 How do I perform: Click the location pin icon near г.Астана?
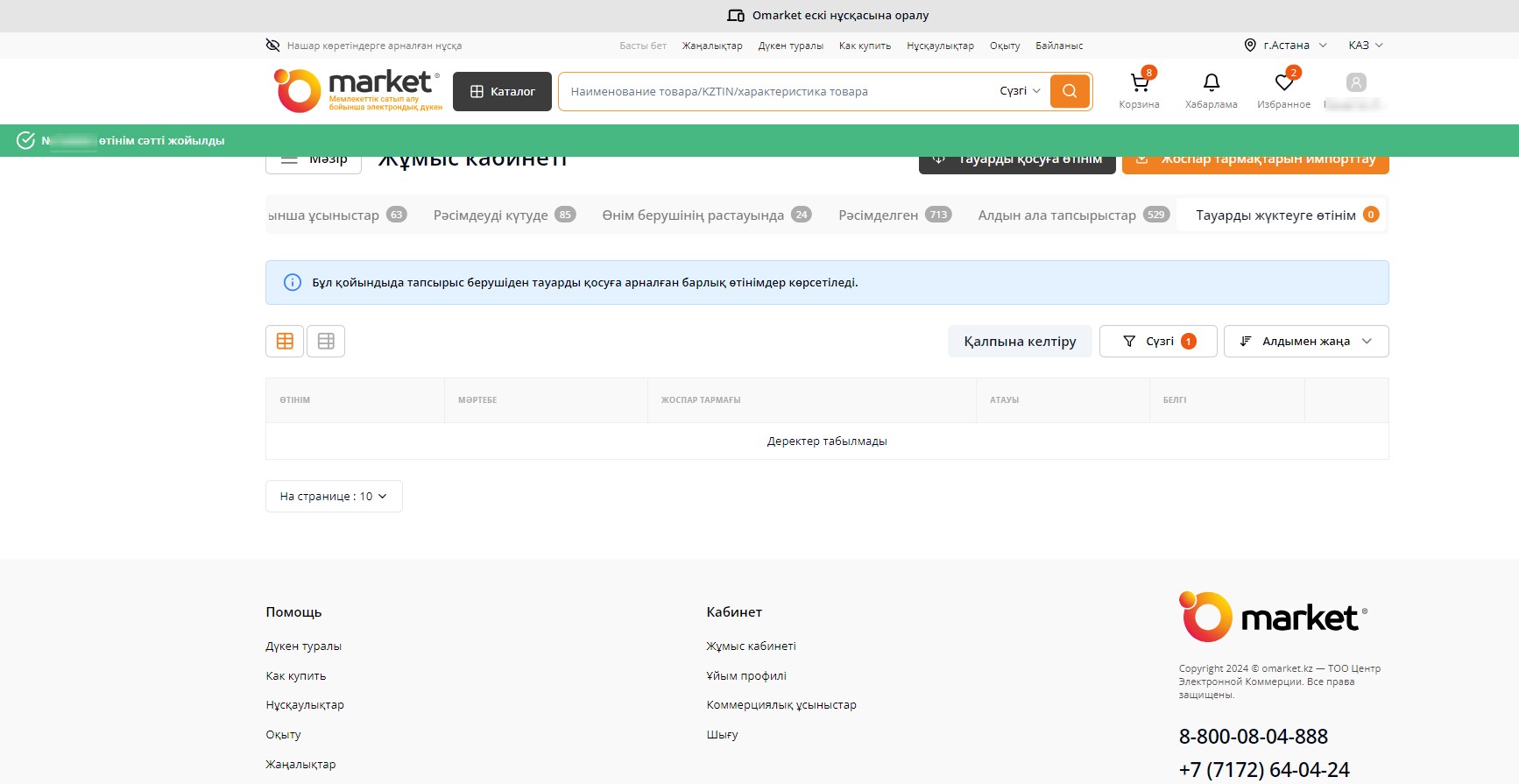pyautogui.click(x=1250, y=46)
